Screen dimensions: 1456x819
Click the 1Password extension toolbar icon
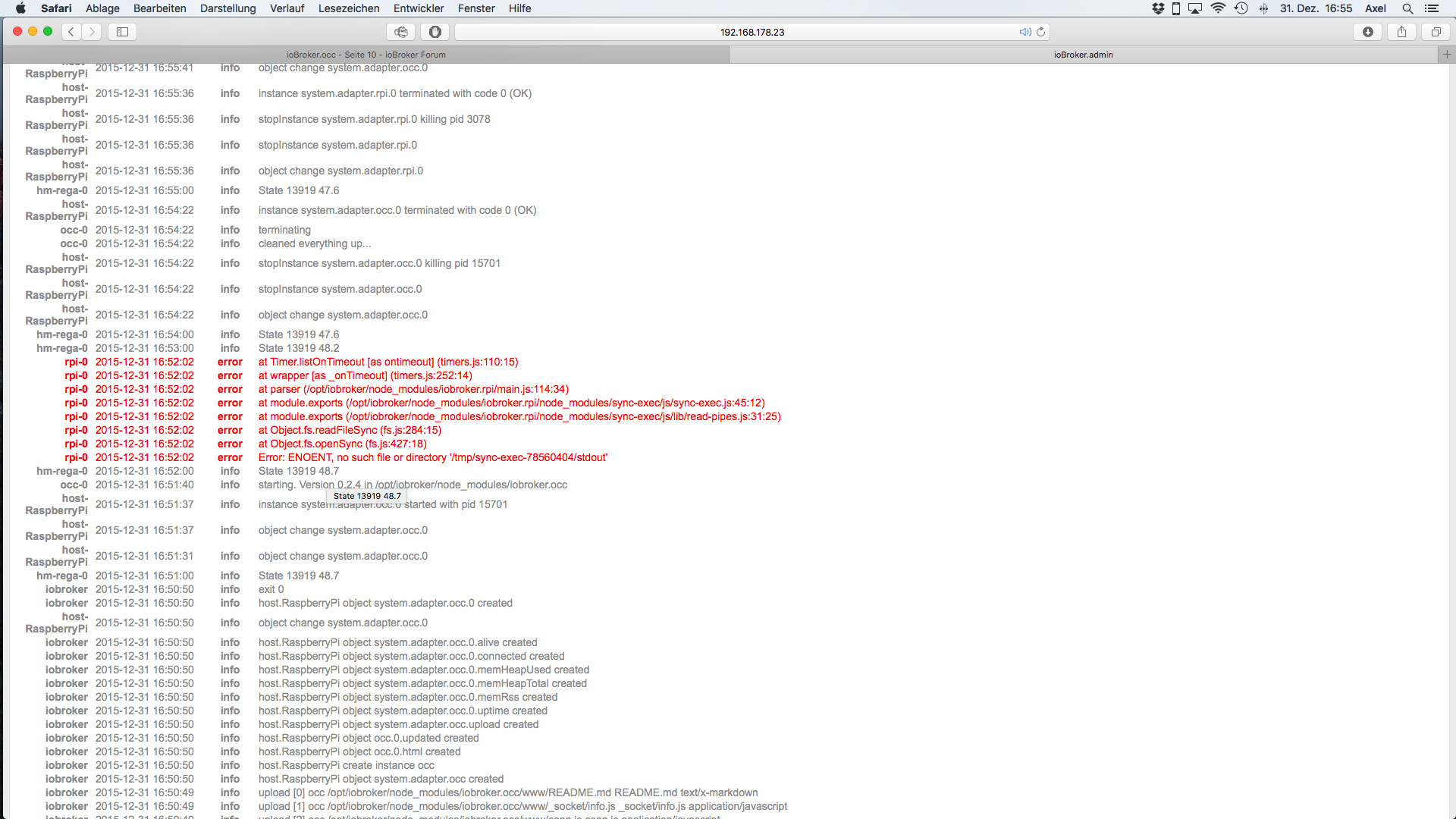(435, 32)
